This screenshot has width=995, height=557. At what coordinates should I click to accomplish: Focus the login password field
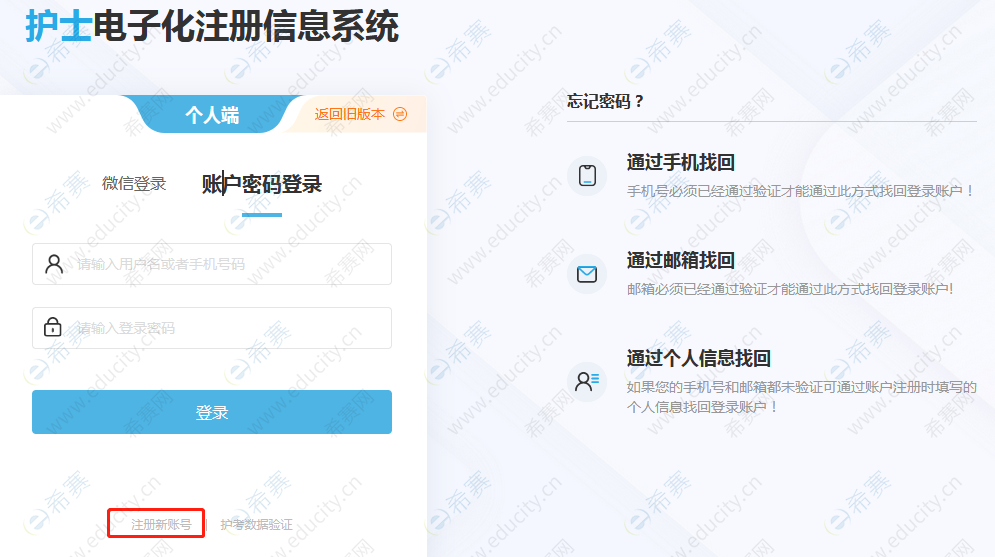point(212,328)
